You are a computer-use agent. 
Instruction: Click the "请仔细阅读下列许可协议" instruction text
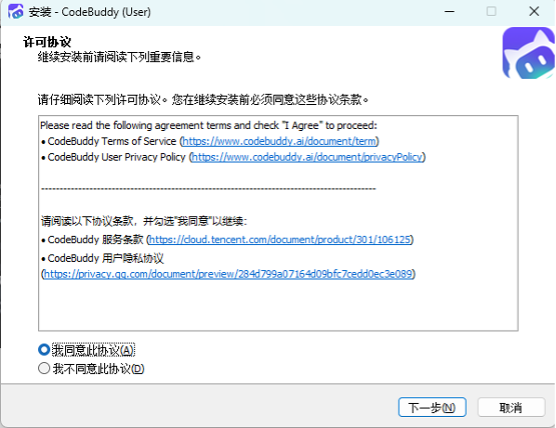[203, 100]
